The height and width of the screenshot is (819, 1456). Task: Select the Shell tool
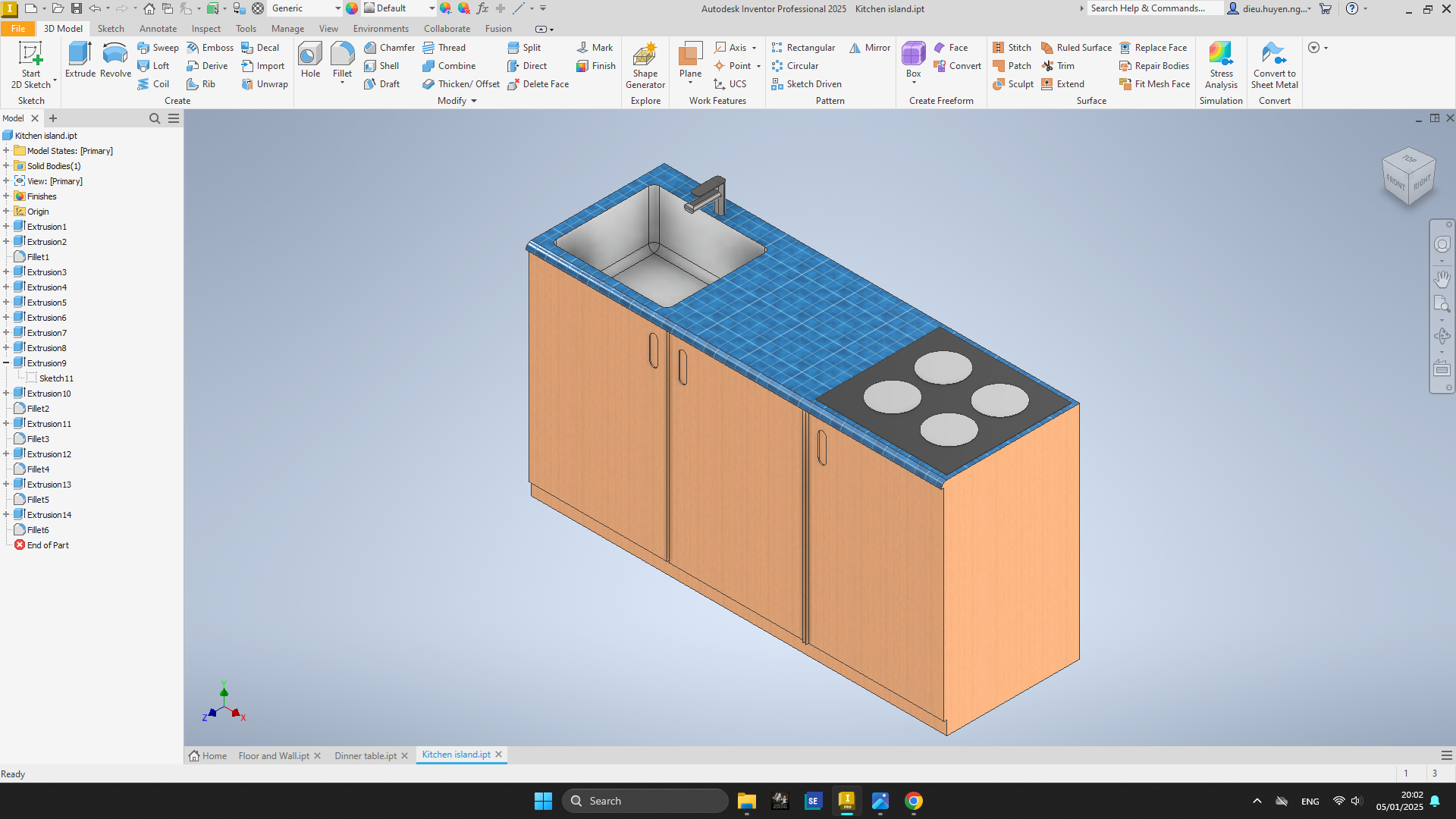pos(381,66)
